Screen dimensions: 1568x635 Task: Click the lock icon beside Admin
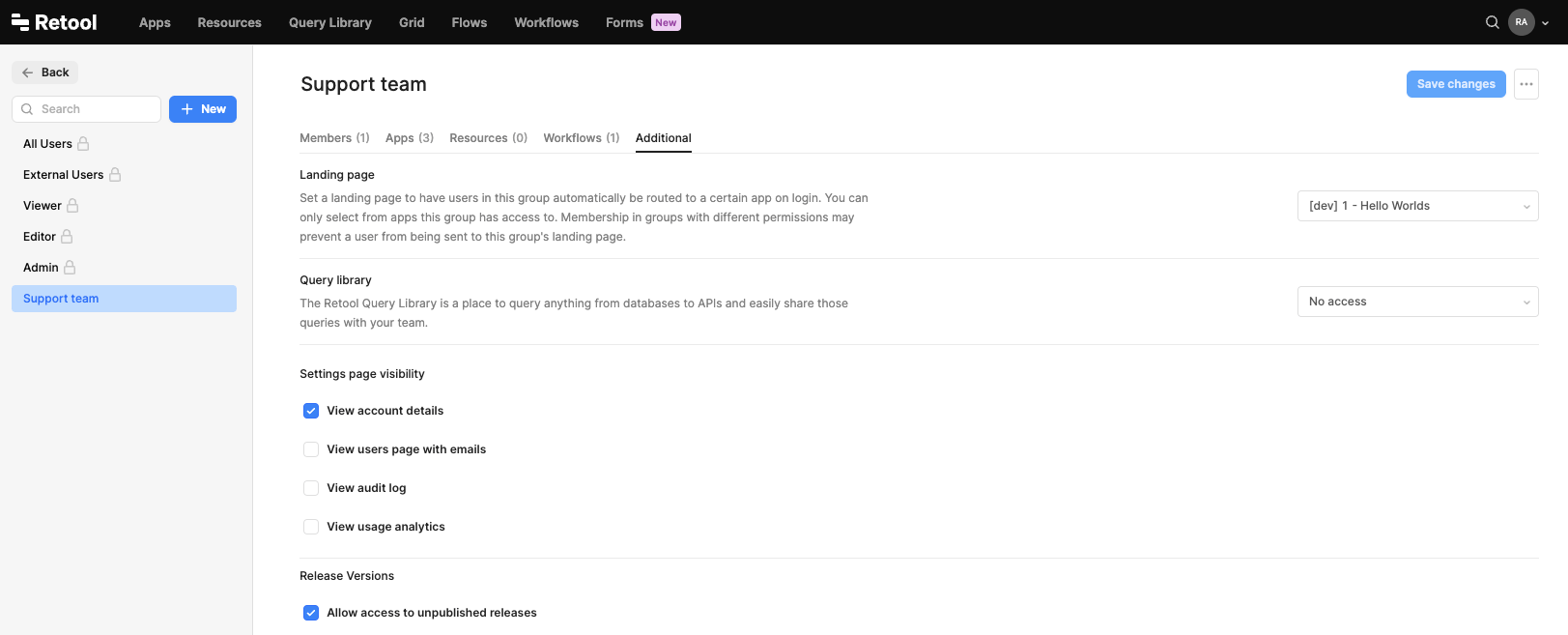point(70,268)
